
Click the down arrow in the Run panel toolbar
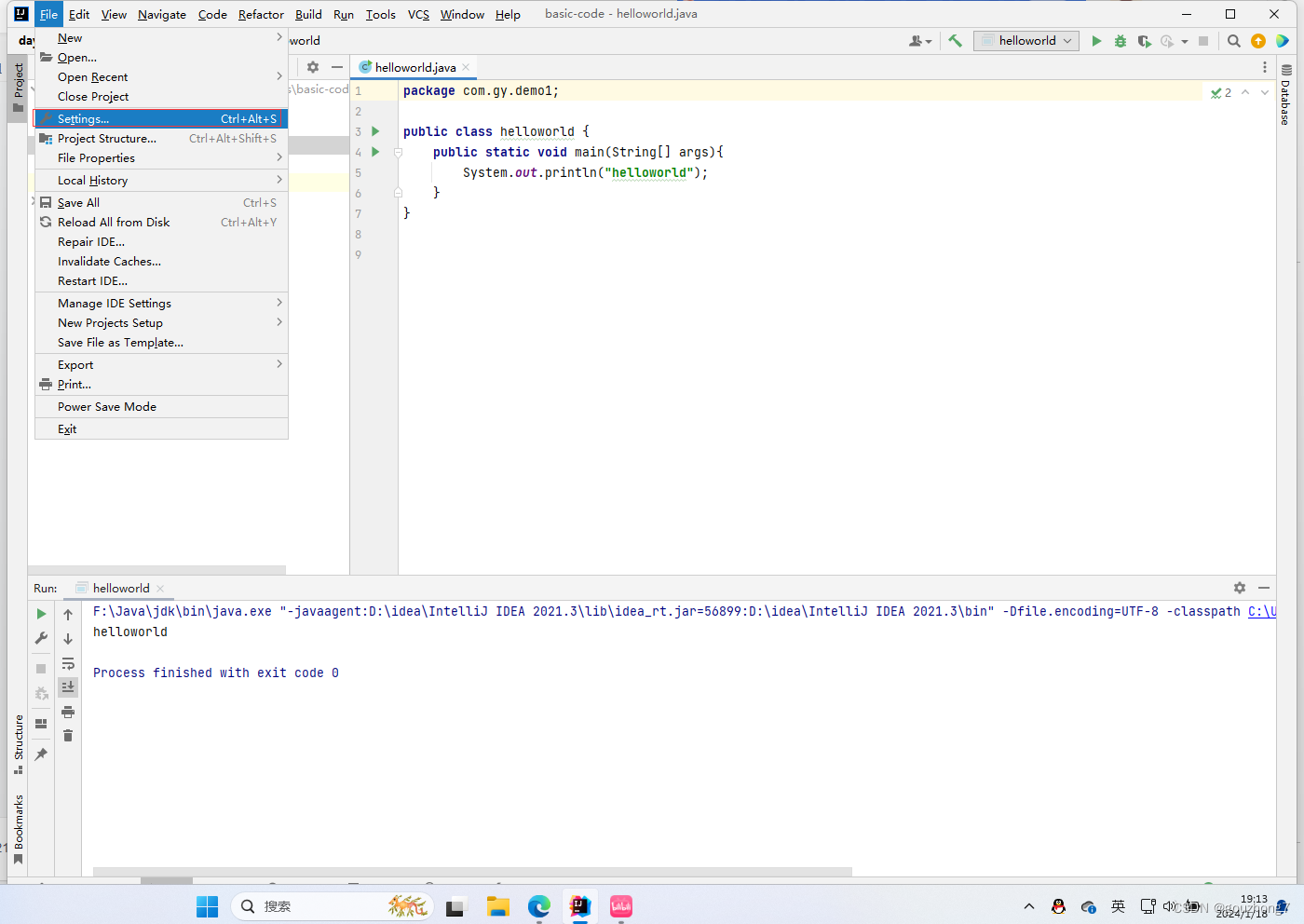pyautogui.click(x=68, y=639)
